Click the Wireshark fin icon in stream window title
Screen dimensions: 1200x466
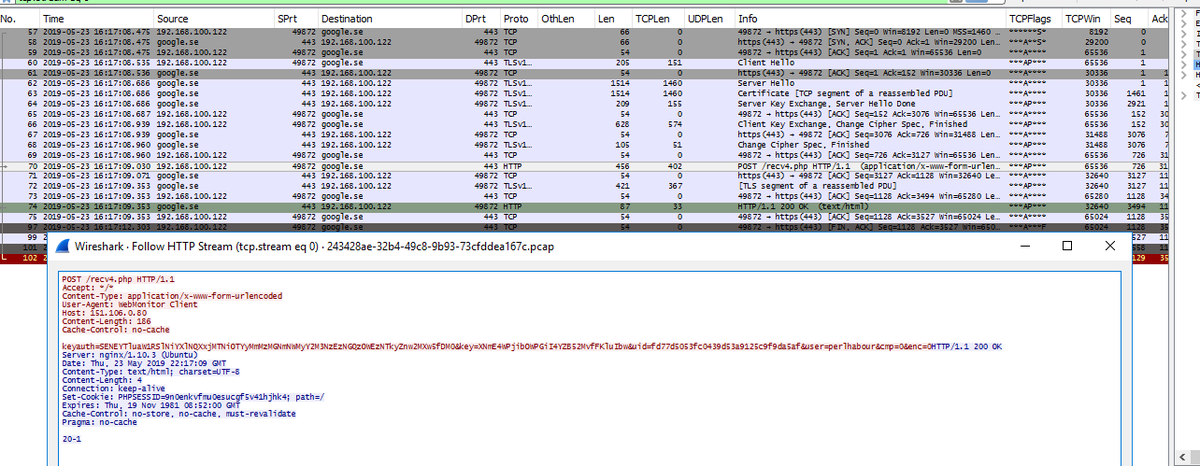point(63,246)
